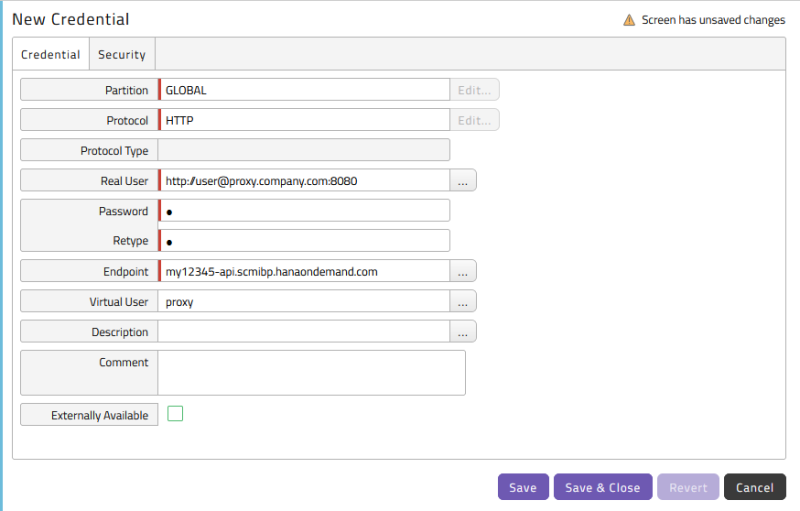Click the unsaved changes warning triangle icon
This screenshot has width=800, height=511.
click(x=629, y=20)
